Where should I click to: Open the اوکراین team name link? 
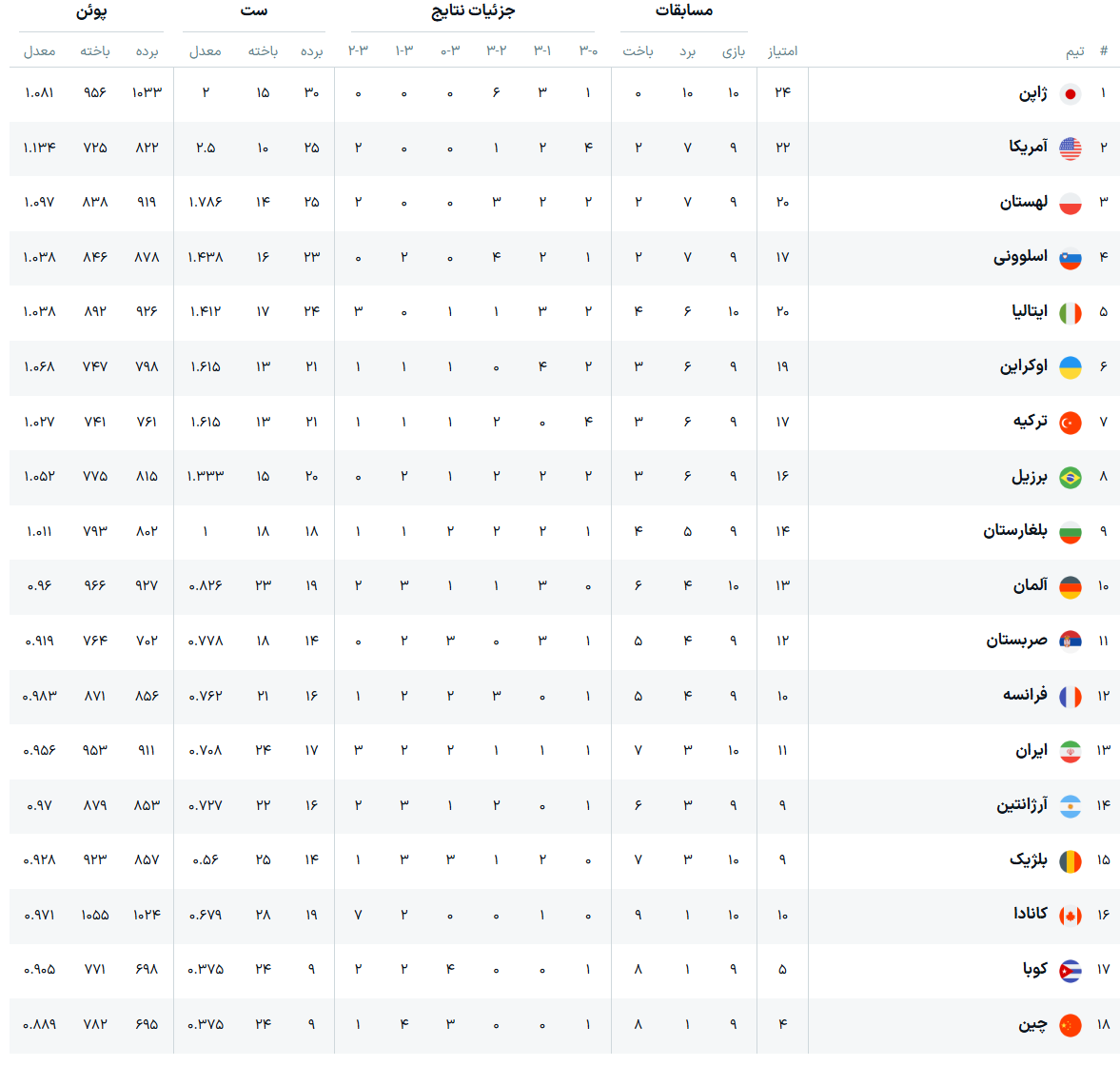(1024, 366)
